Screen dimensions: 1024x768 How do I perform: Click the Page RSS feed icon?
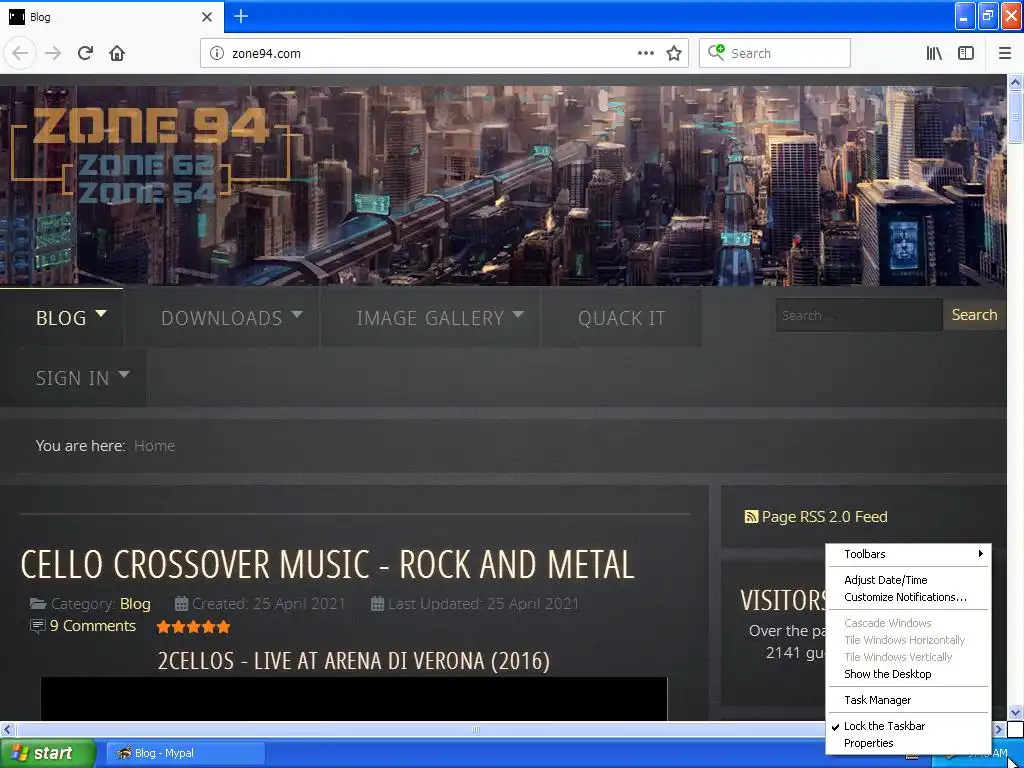coord(751,517)
